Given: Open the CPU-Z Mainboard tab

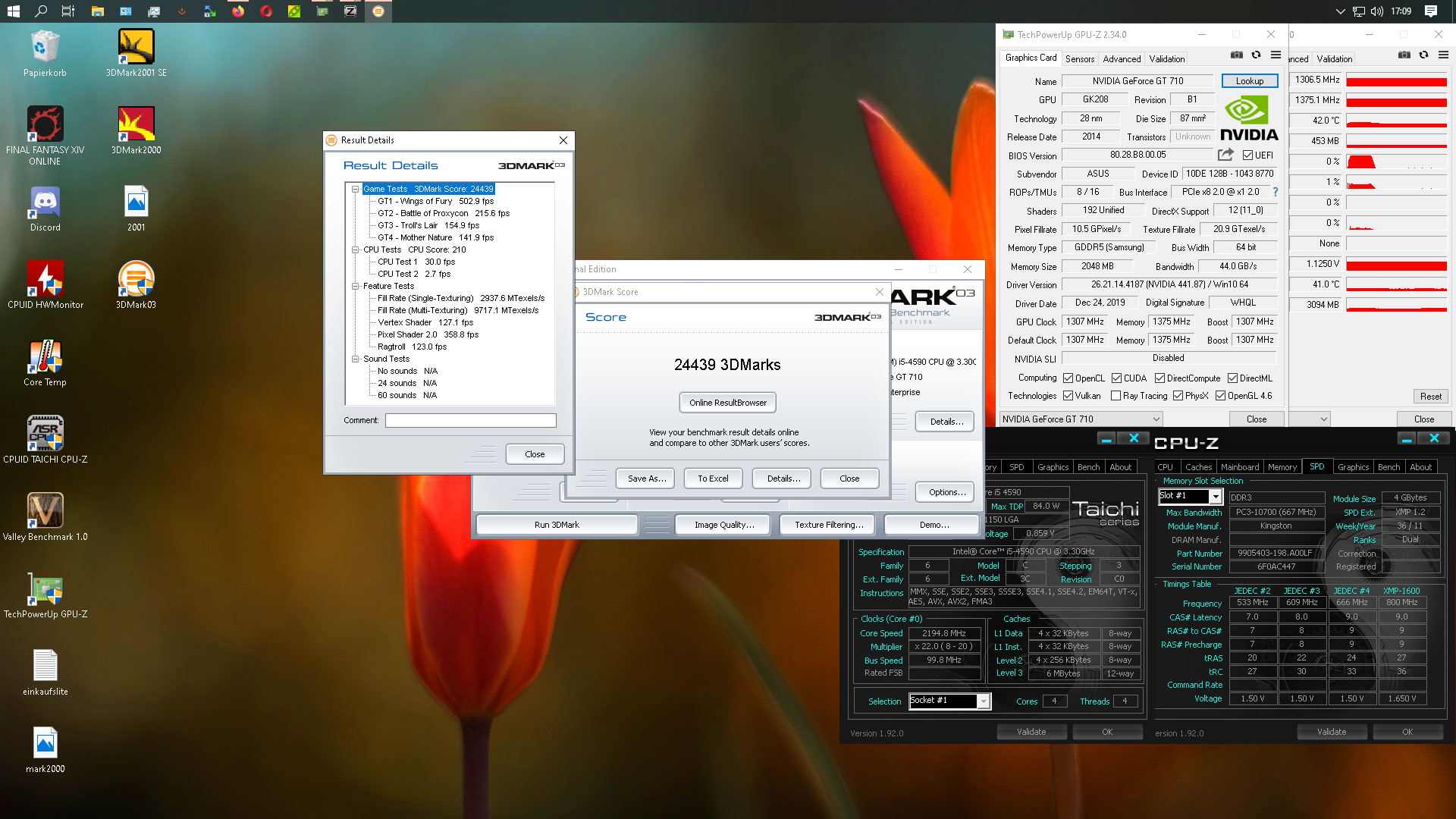Looking at the screenshot, I should pyautogui.click(x=1240, y=467).
